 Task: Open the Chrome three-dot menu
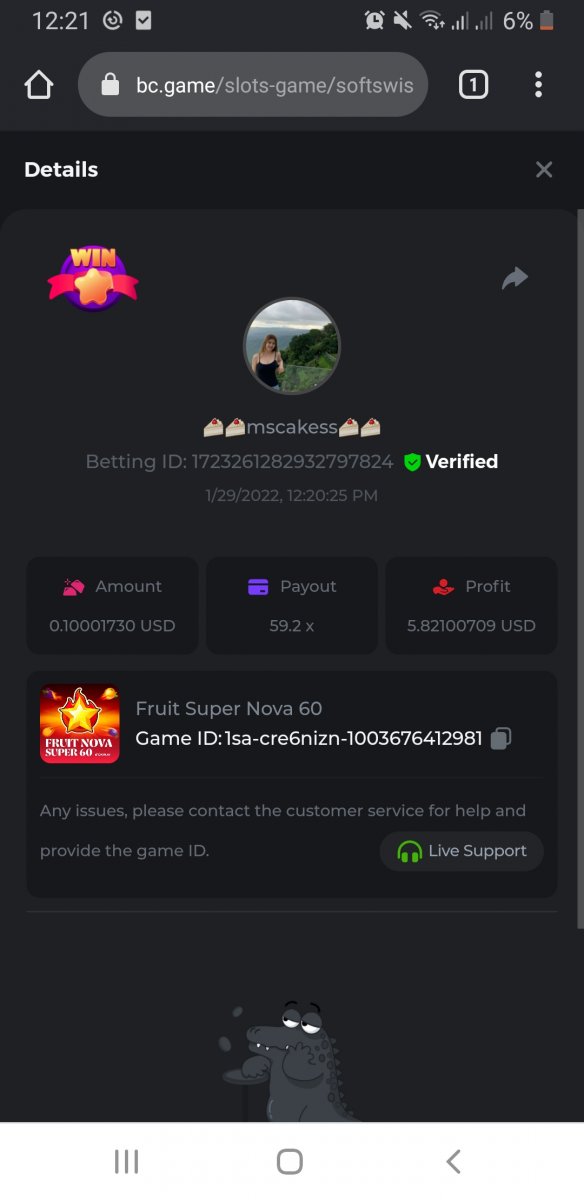tap(538, 85)
